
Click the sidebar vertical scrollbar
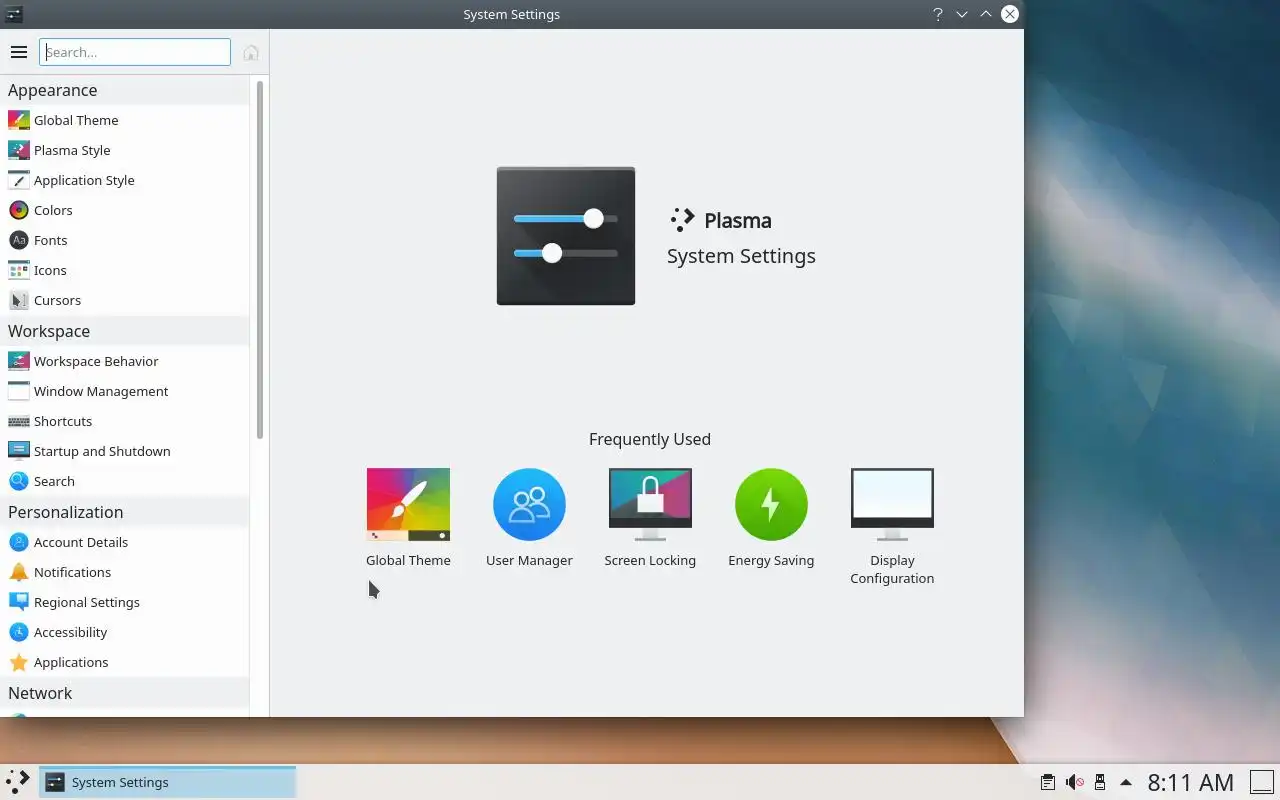tap(260, 260)
